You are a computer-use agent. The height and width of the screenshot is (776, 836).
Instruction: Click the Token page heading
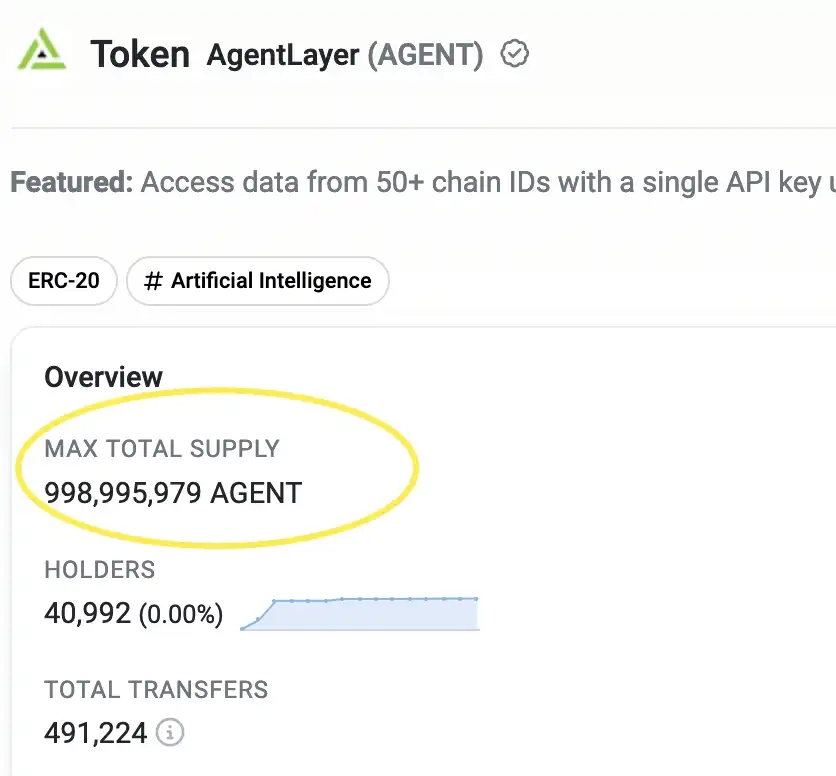coord(140,54)
